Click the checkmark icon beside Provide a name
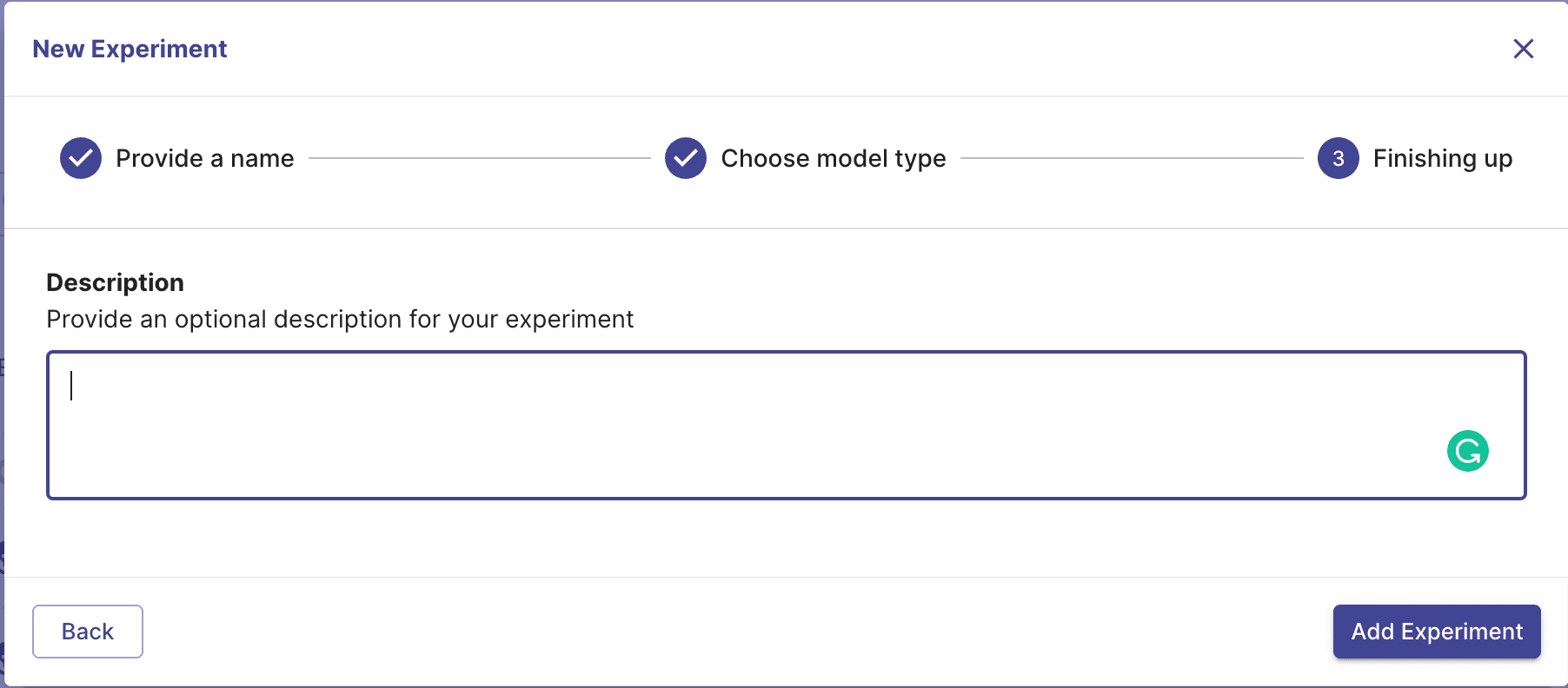Viewport: 1568px width, 688px height. point(81,158)
